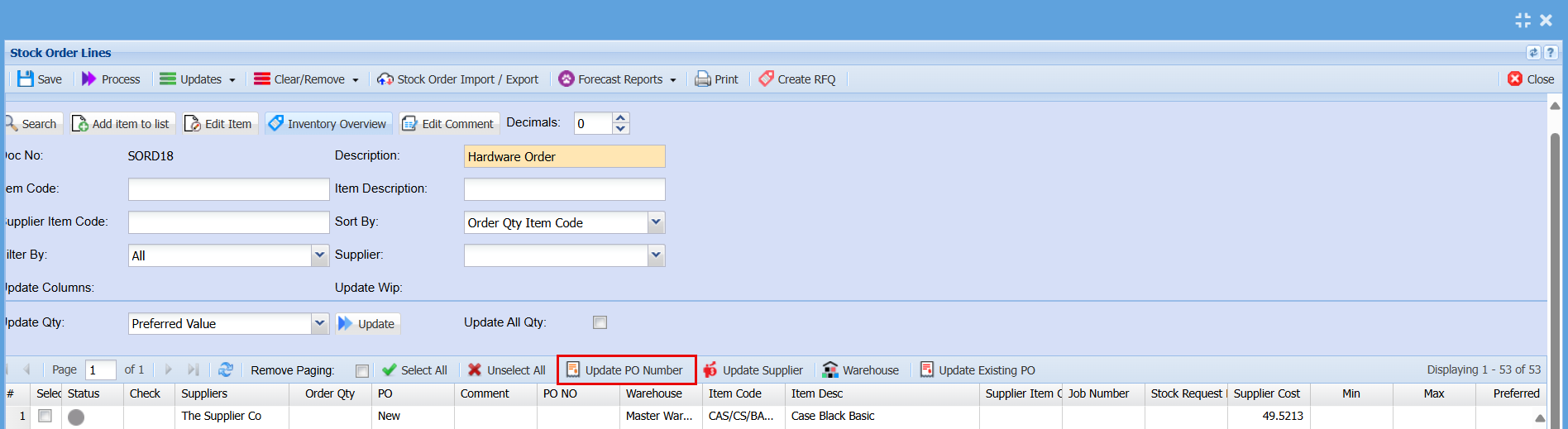Screen dimensions: 1568x429
Task: Open the Clear/Remove menu
Action: 307,79
